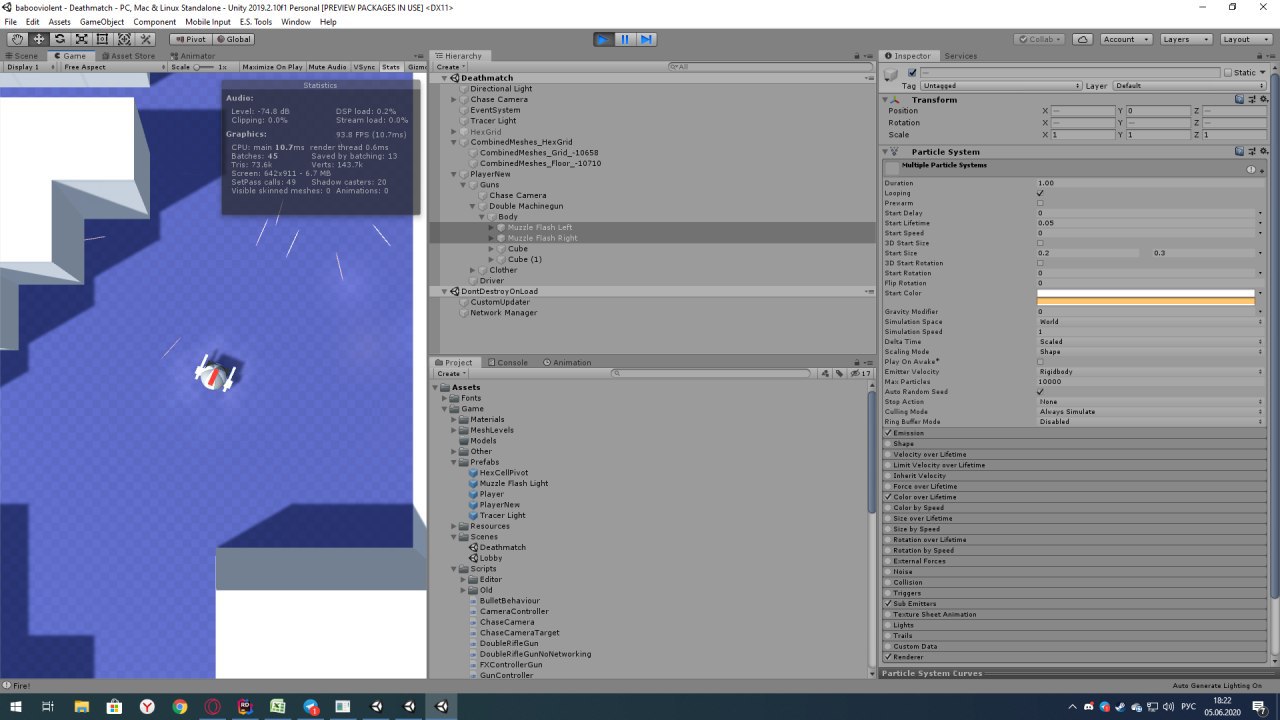The image size is (1280, 720).
Task: Select the combined Transform tool
Action: point(124,39)
